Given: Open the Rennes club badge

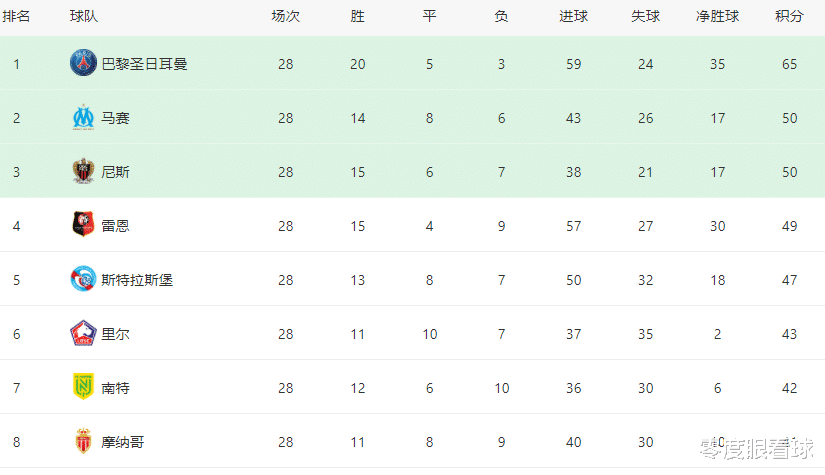Looking at the screenshot, I should click(83, 225).
